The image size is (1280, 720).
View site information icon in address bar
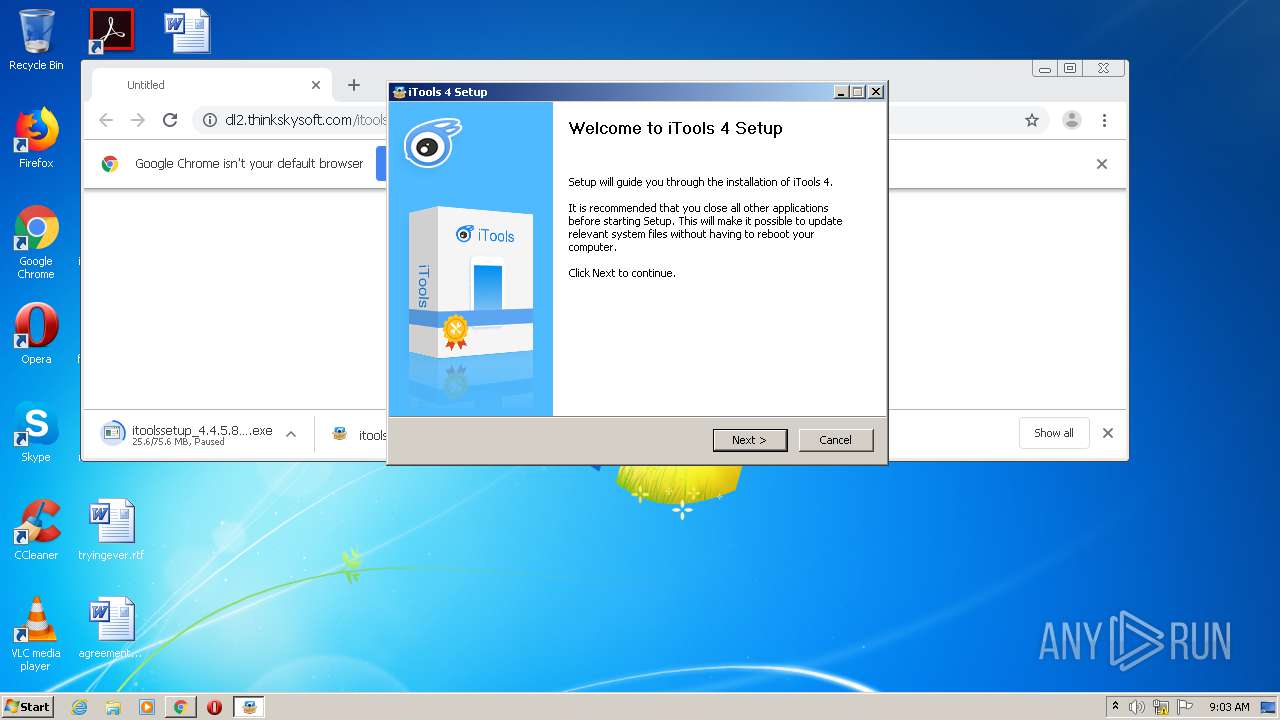point(210,120)
